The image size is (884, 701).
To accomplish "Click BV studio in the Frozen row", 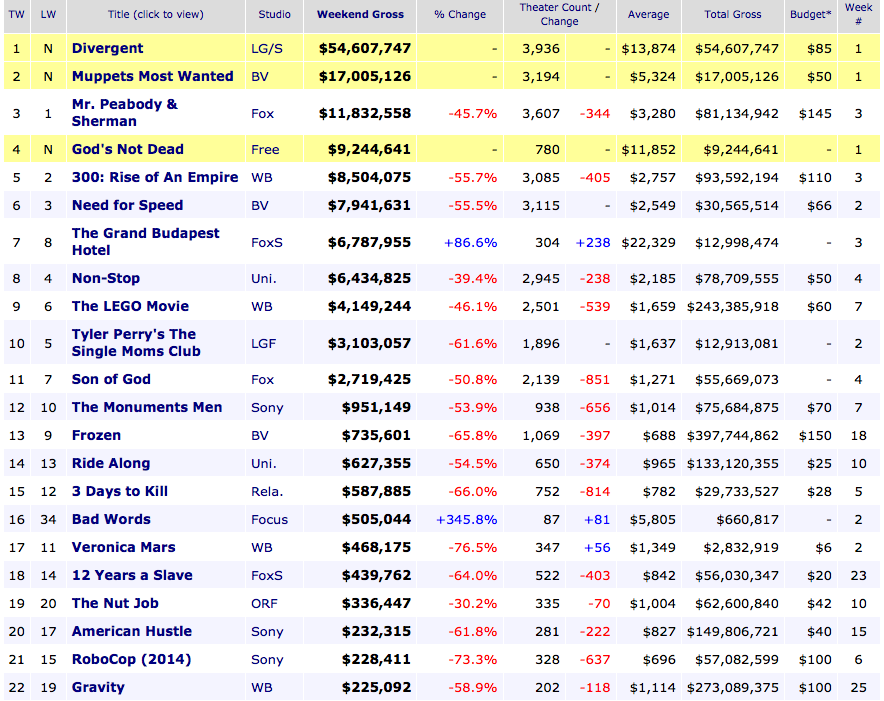I will (x=259, y=436).
